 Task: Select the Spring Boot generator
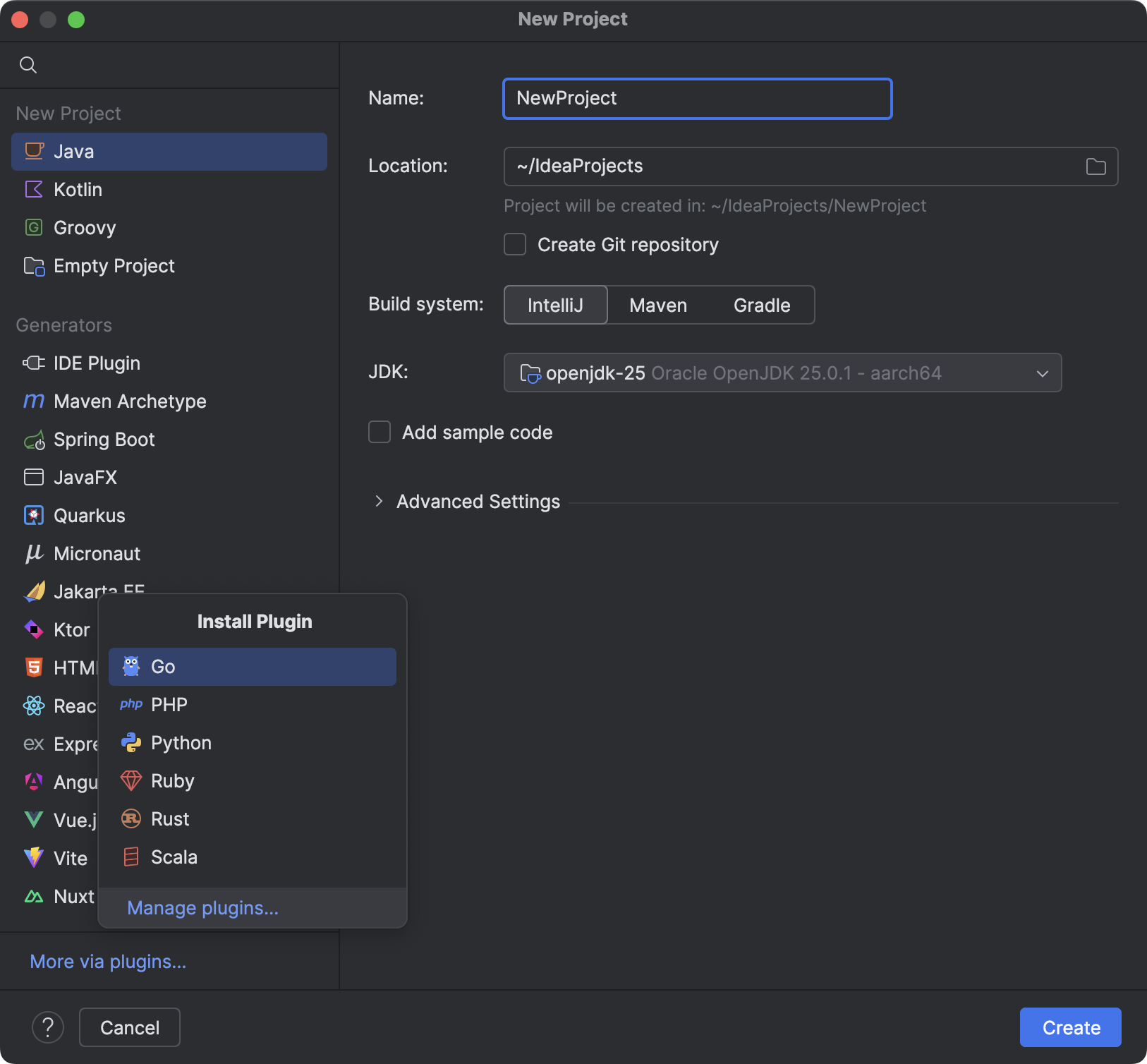(104, 439)
